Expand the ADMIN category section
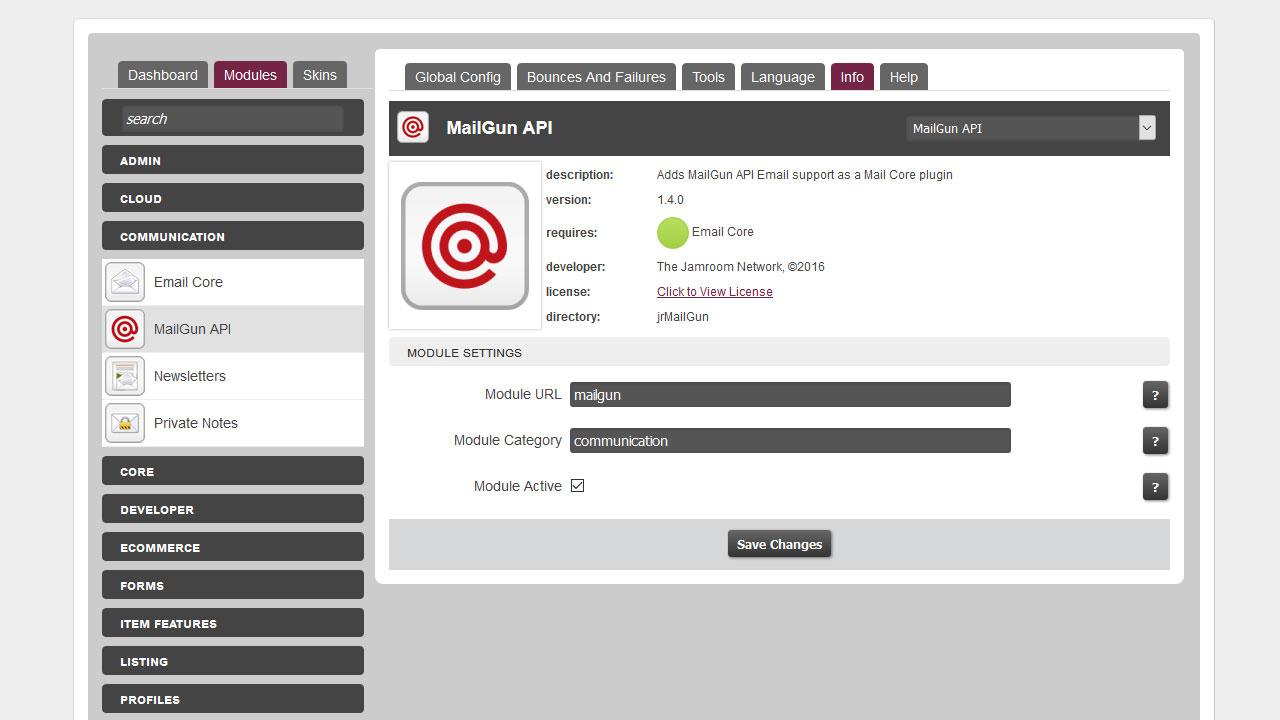1280x720 pixels. (x=232, y=160)
